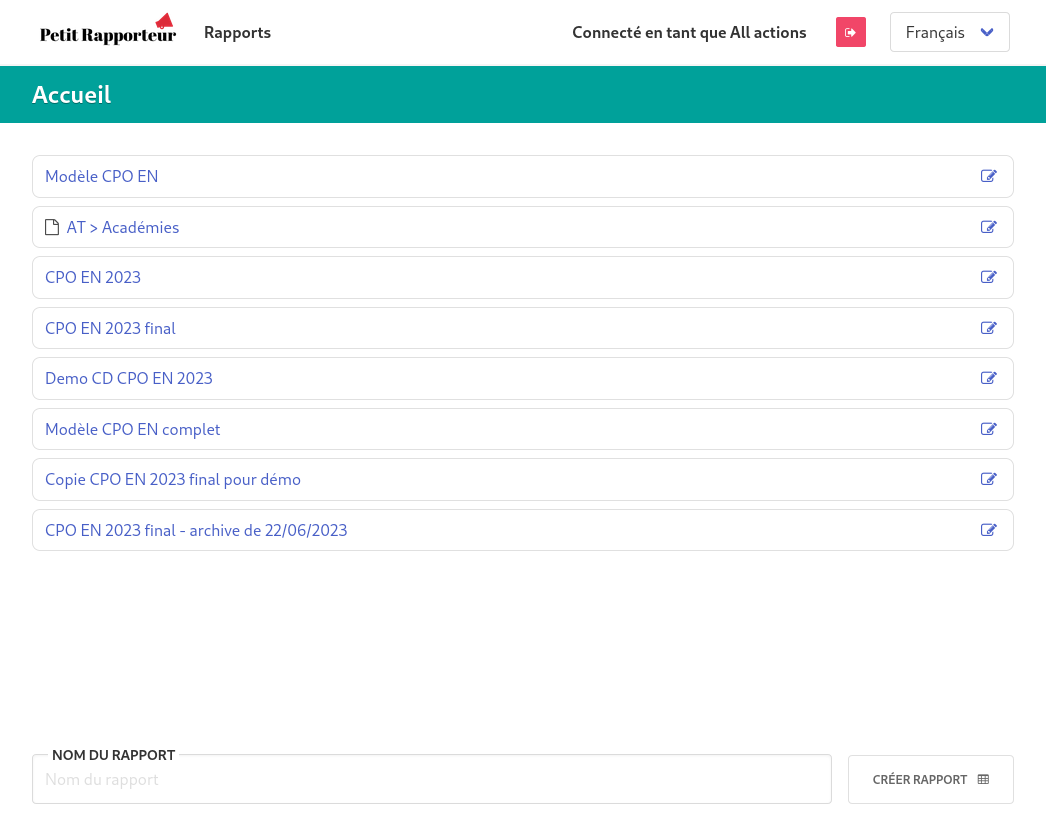Open the Français language dropdown
The image size is (1046, 828).
[949, 32]
